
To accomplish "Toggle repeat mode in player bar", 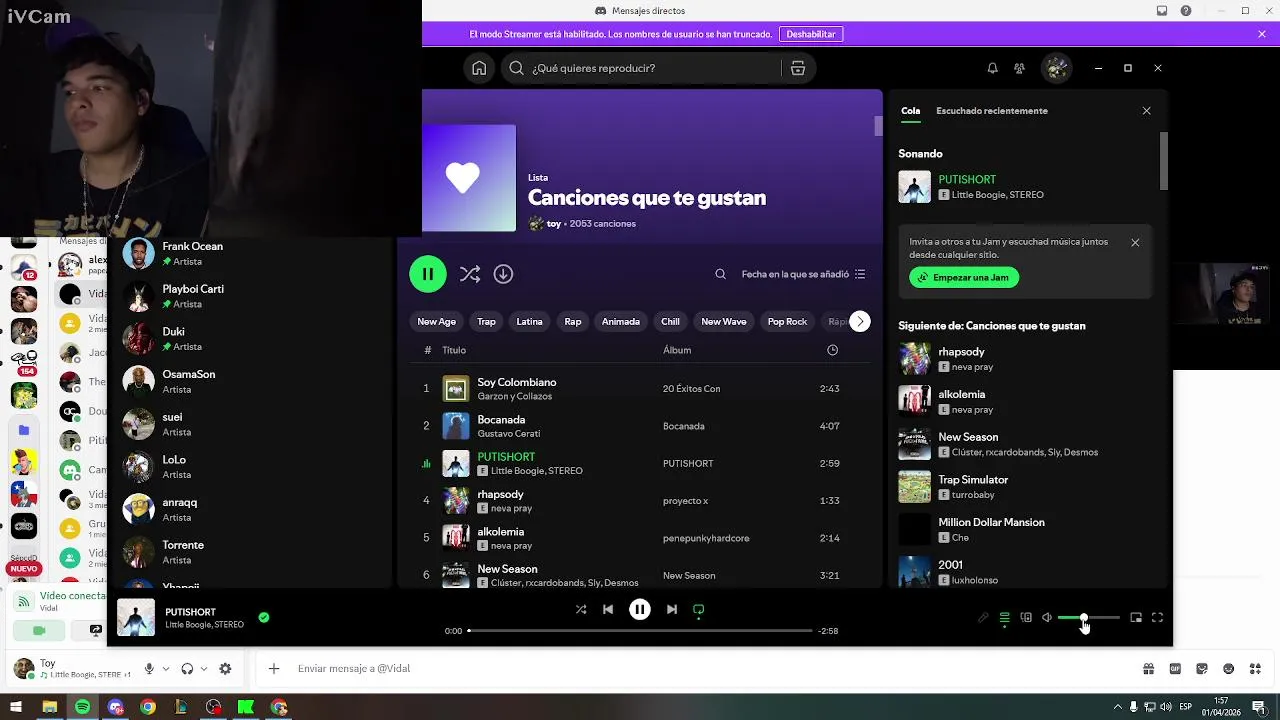I will [699, 609].
